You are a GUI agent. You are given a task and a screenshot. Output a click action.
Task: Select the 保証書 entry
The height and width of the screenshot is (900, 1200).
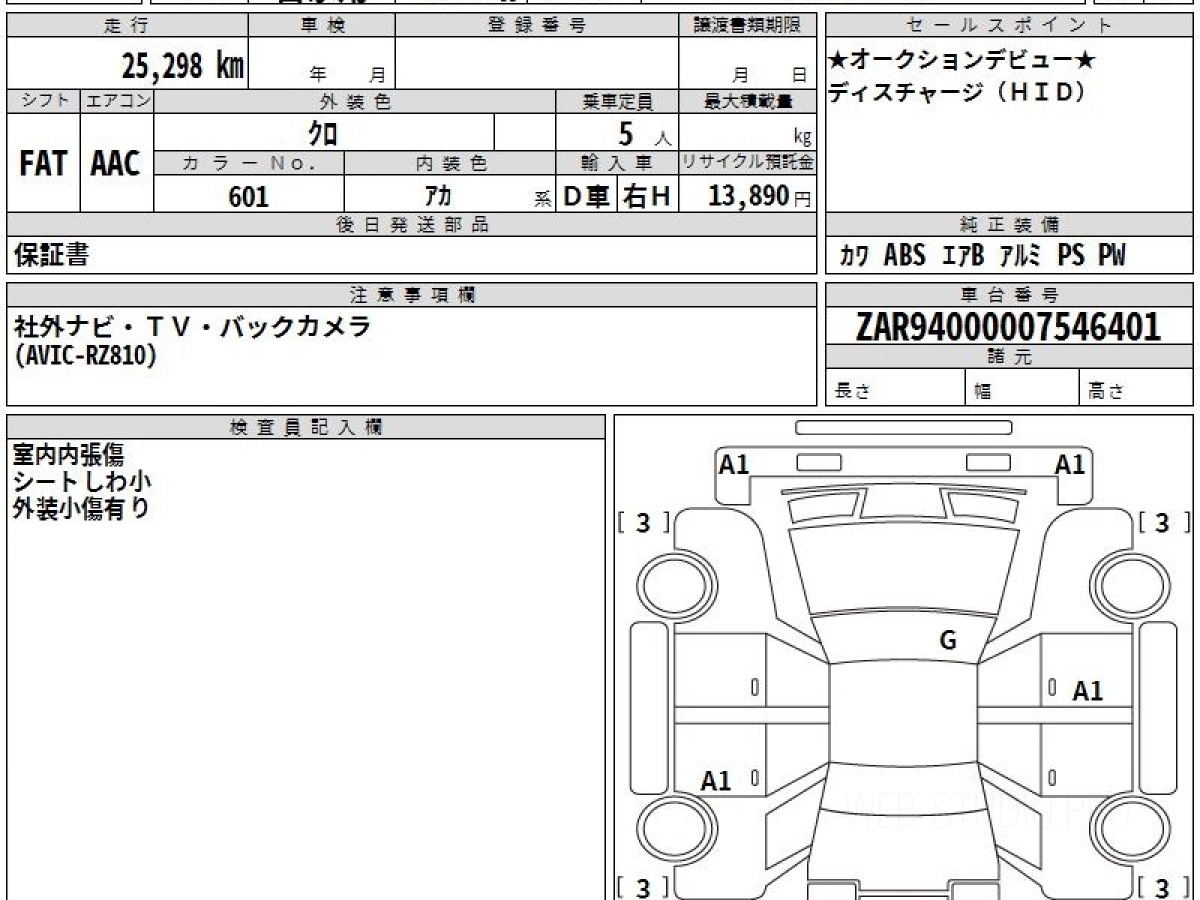pyautogui.click(x=52, y=256)
